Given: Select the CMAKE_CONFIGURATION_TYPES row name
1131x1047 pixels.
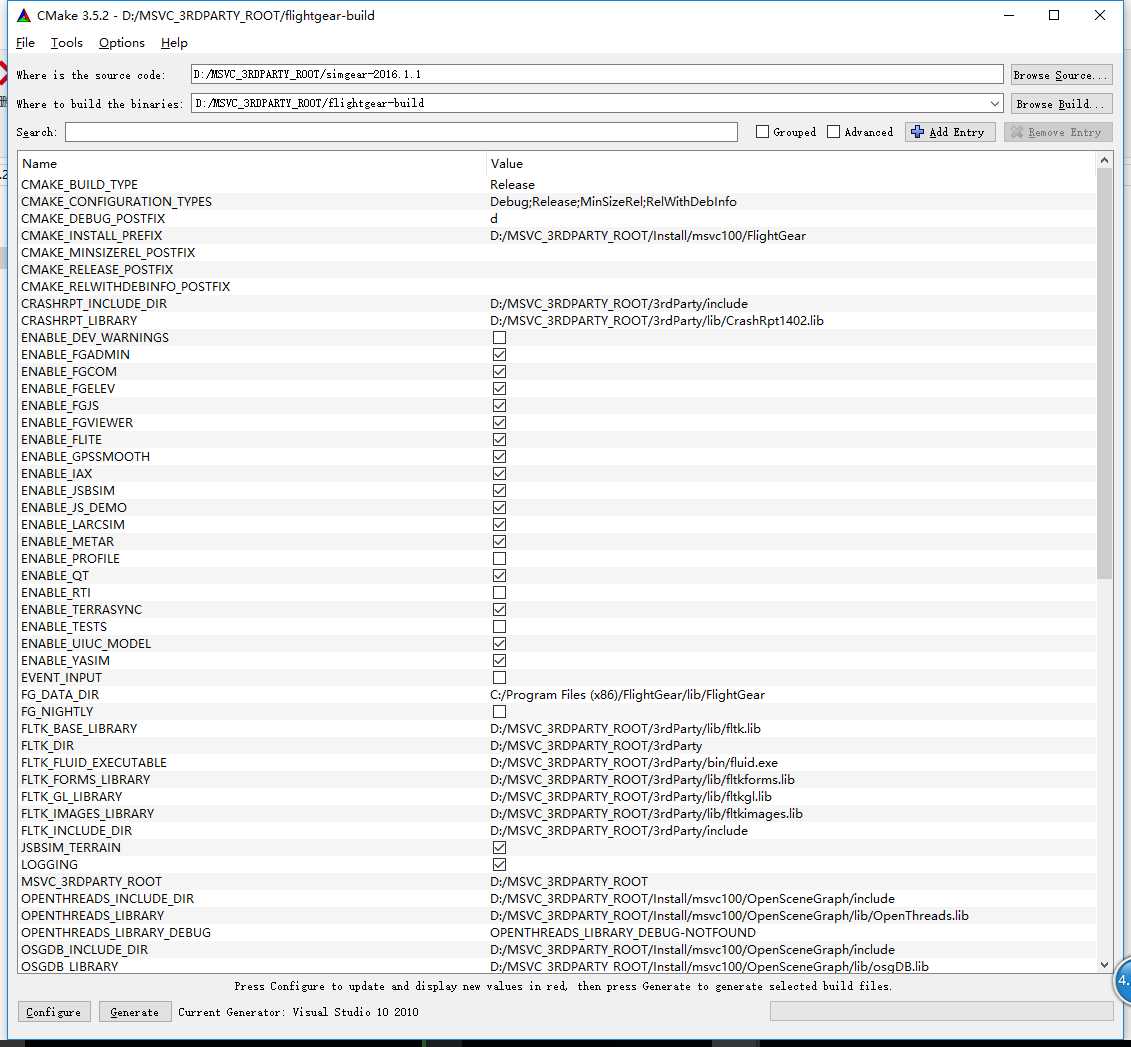Looking at the screenshot, I should pos(116,202).
